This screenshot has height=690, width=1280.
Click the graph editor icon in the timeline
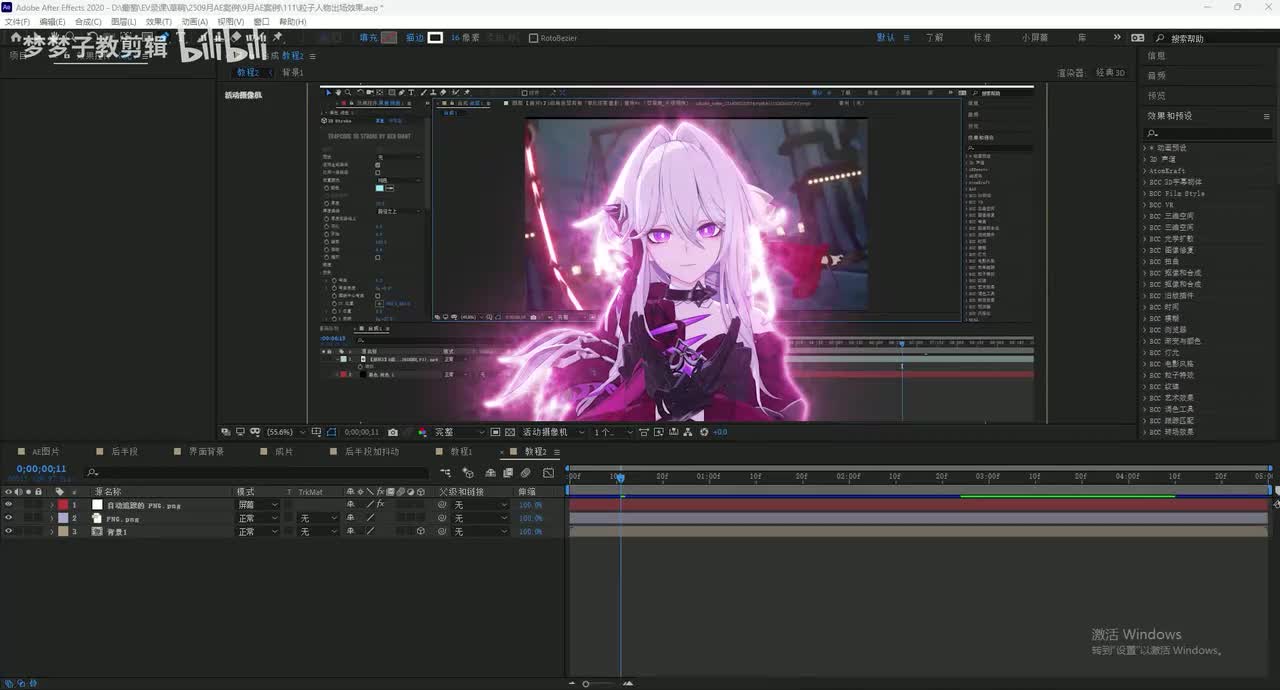(x=548, y=472)
